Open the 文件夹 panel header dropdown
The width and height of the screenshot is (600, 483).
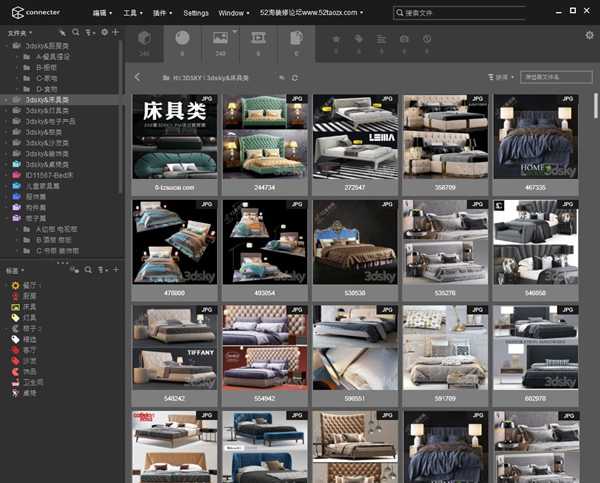pos(18,32)
